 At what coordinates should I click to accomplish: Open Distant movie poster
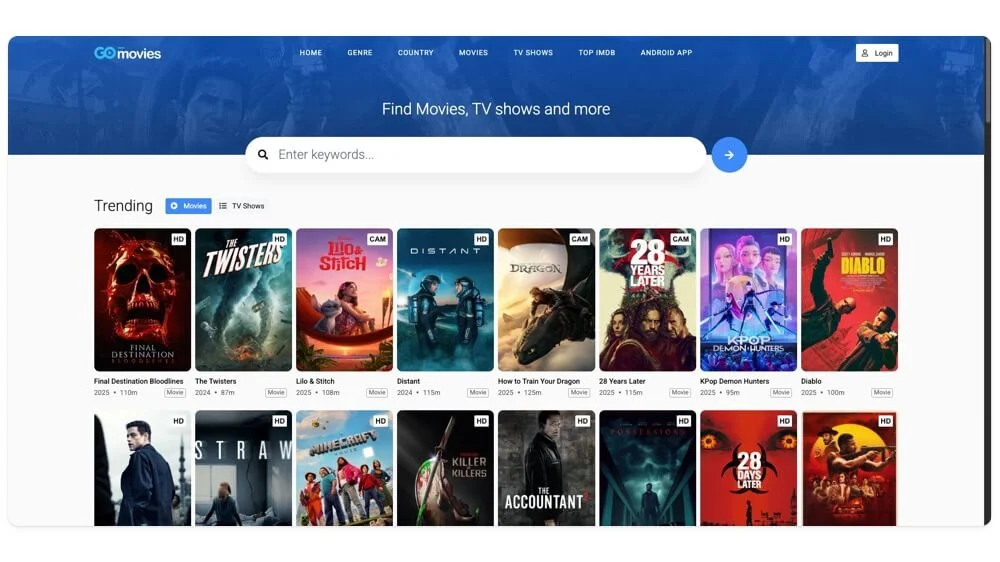[445, 300]
